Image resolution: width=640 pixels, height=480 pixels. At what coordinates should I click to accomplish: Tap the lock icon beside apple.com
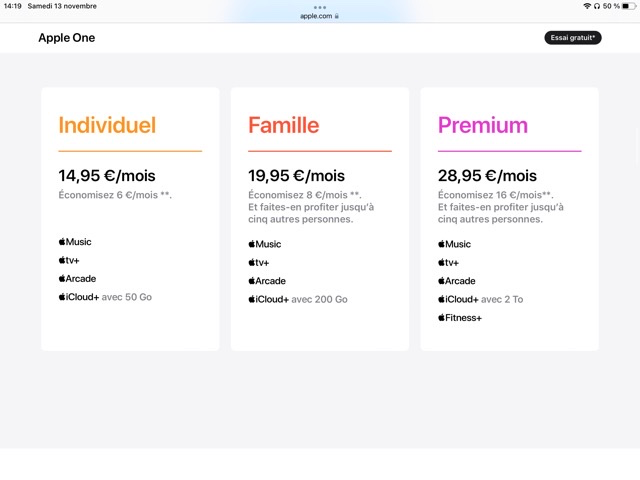click(x=337, y=16)
